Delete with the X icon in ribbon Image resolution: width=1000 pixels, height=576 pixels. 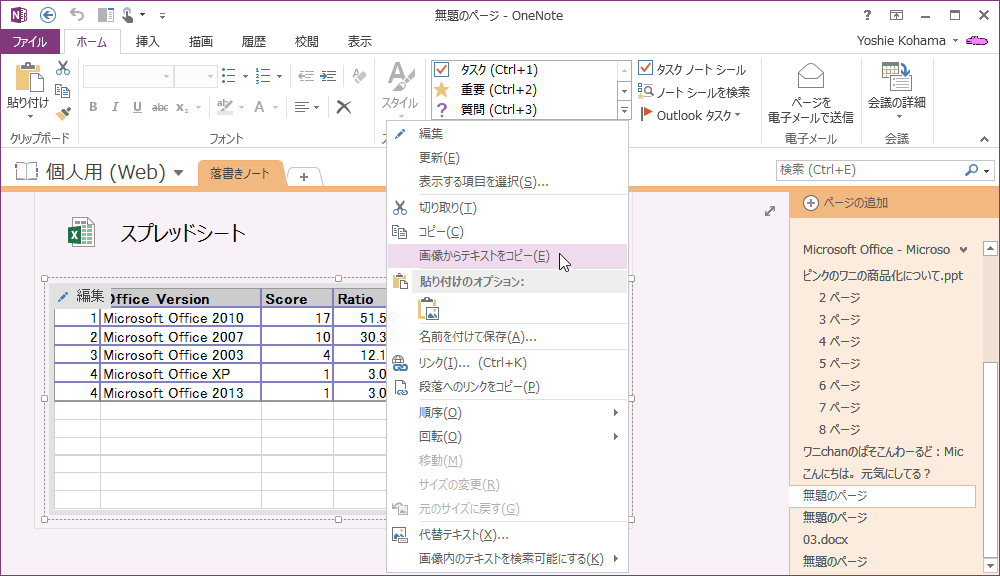[344, 107]
